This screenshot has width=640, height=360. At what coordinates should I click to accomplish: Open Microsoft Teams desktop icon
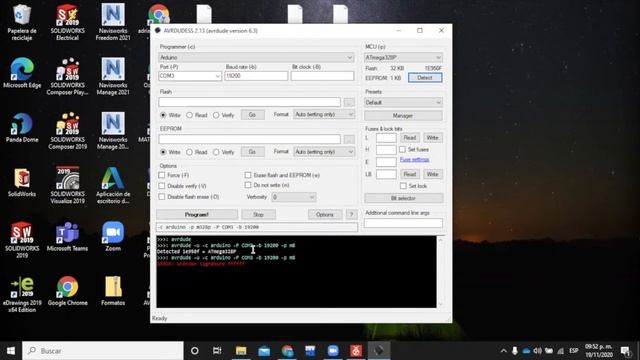point(67,237)
